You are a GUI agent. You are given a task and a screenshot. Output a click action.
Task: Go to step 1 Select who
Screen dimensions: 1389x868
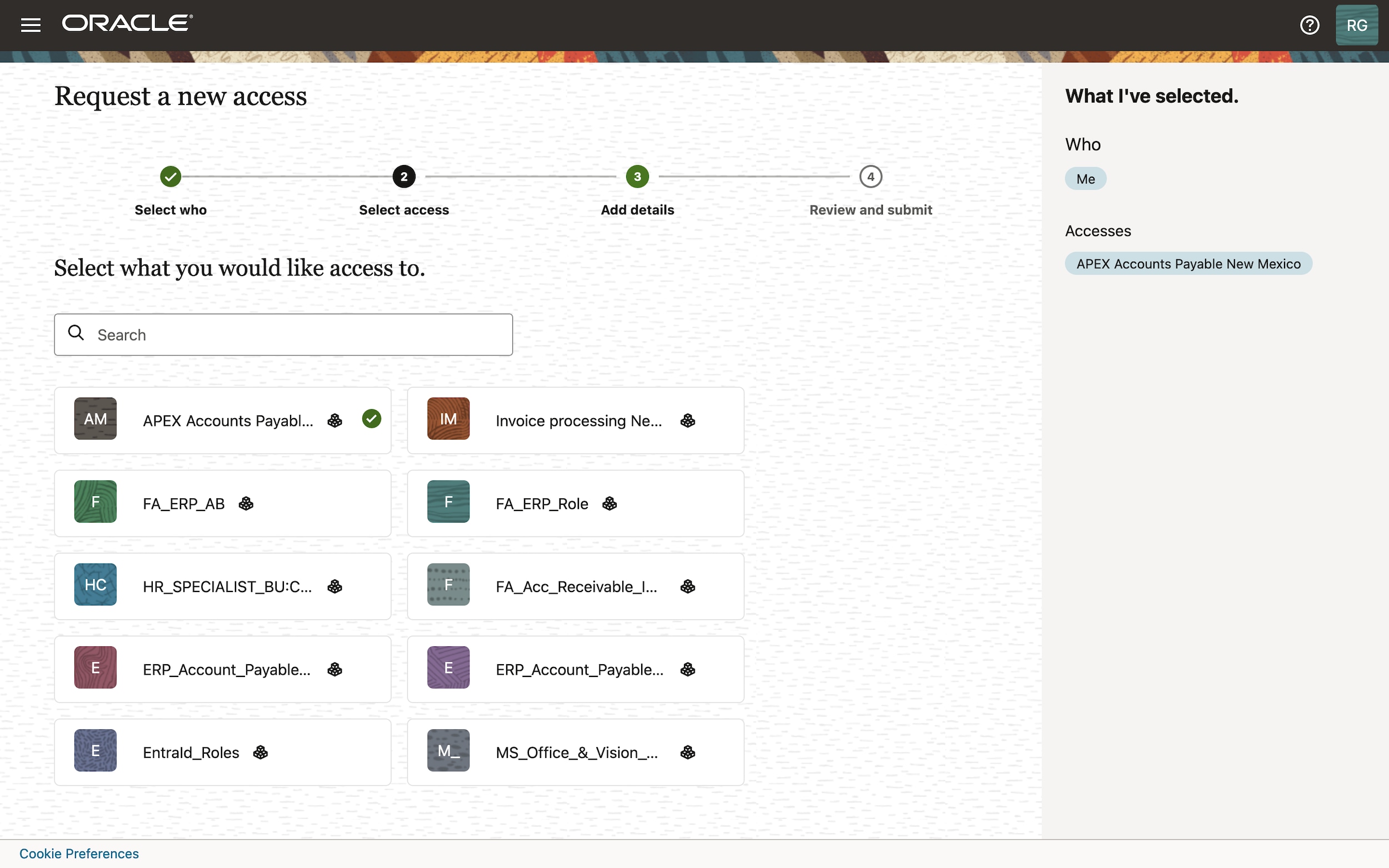coord(171,177)
